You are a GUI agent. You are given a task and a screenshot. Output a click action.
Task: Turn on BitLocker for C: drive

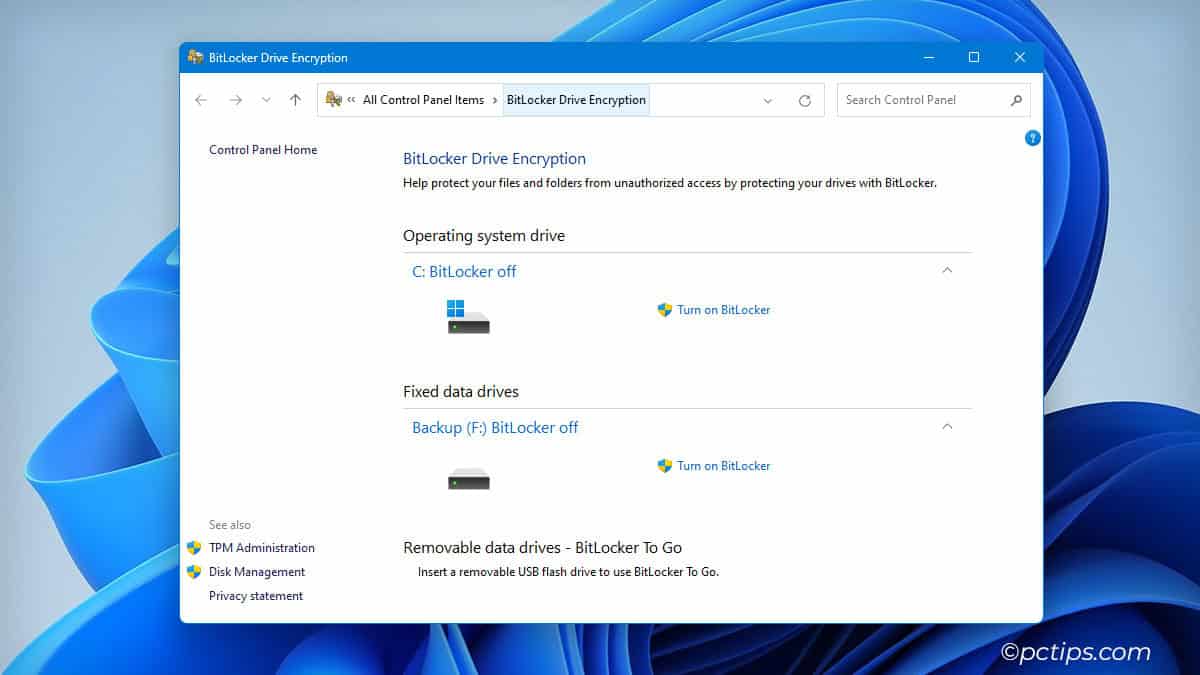click(723, 310)
